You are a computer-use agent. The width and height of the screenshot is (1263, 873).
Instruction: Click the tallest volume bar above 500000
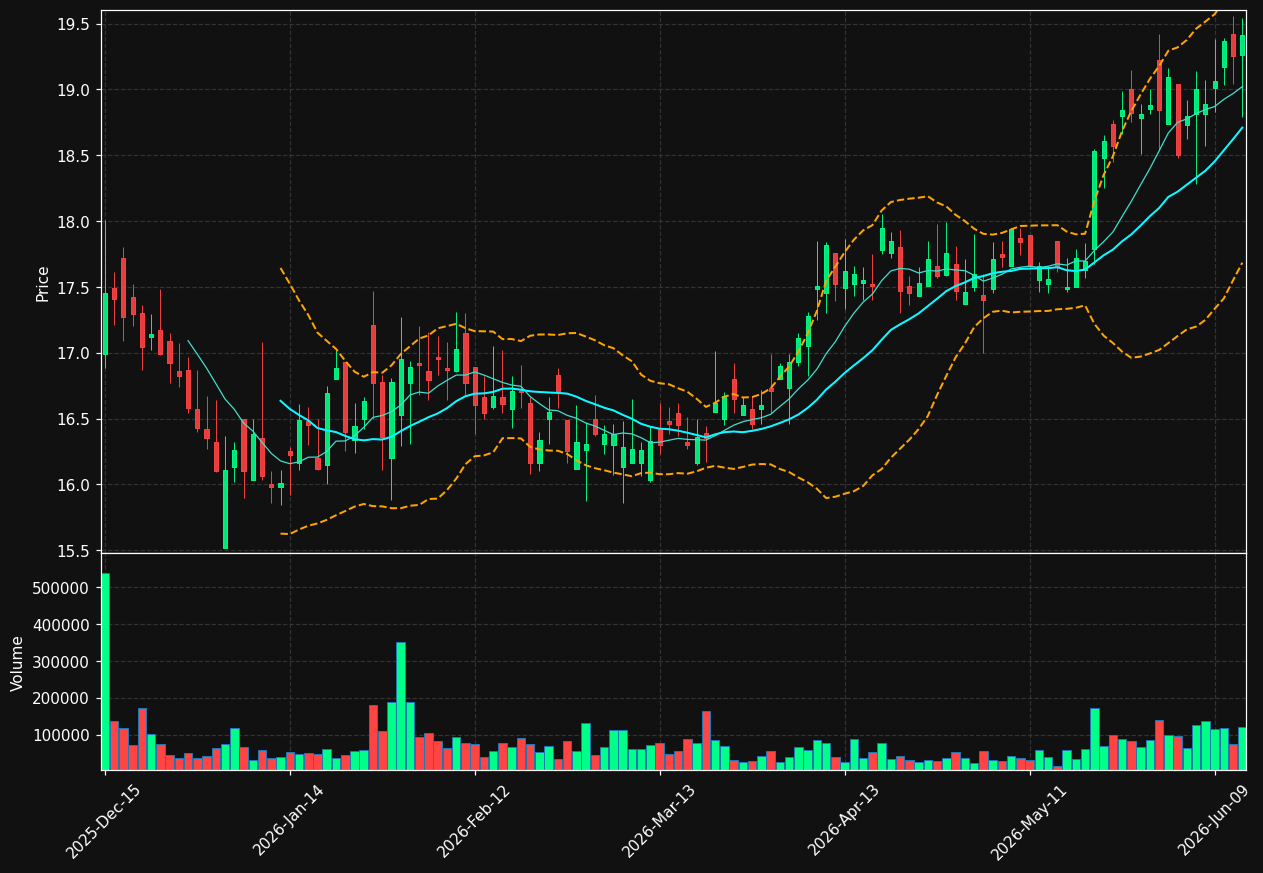105,672
